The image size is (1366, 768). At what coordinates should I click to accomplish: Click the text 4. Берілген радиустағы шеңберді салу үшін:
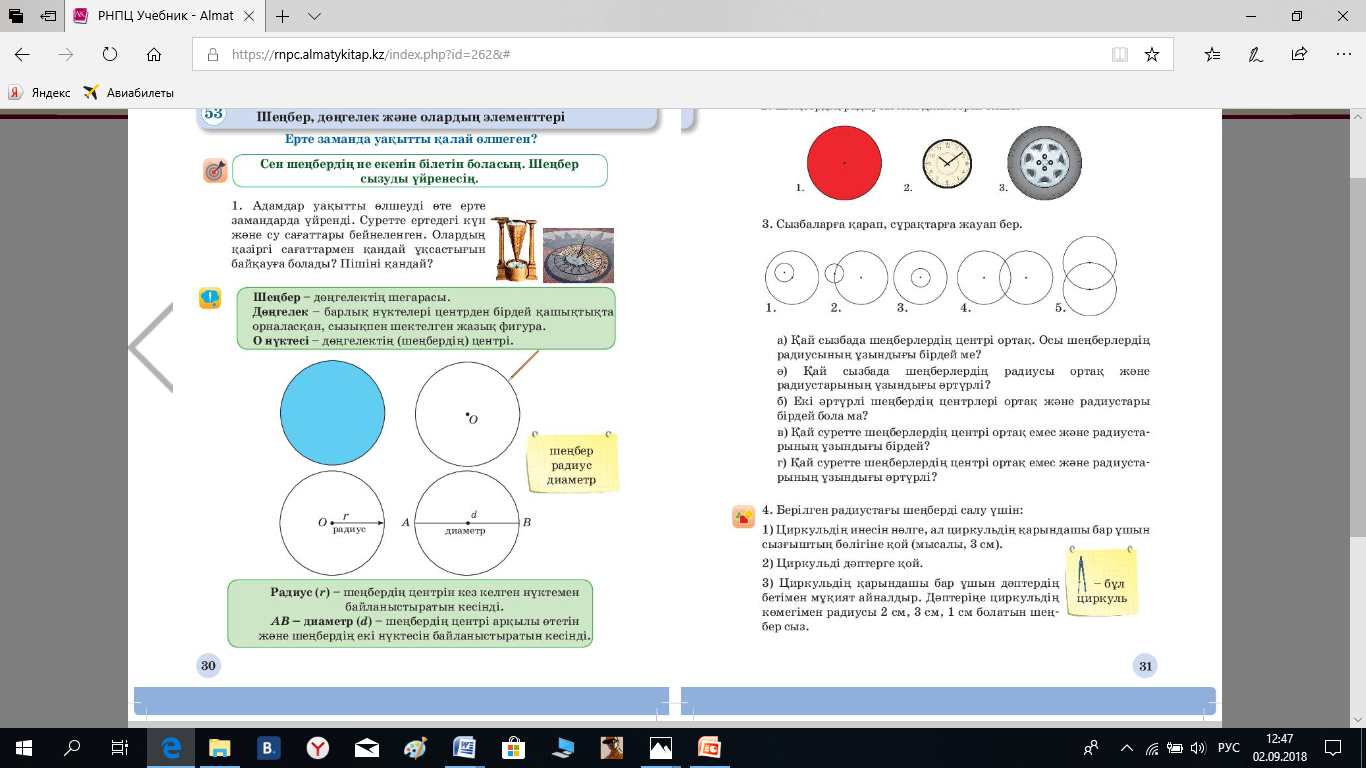(892, 512)
